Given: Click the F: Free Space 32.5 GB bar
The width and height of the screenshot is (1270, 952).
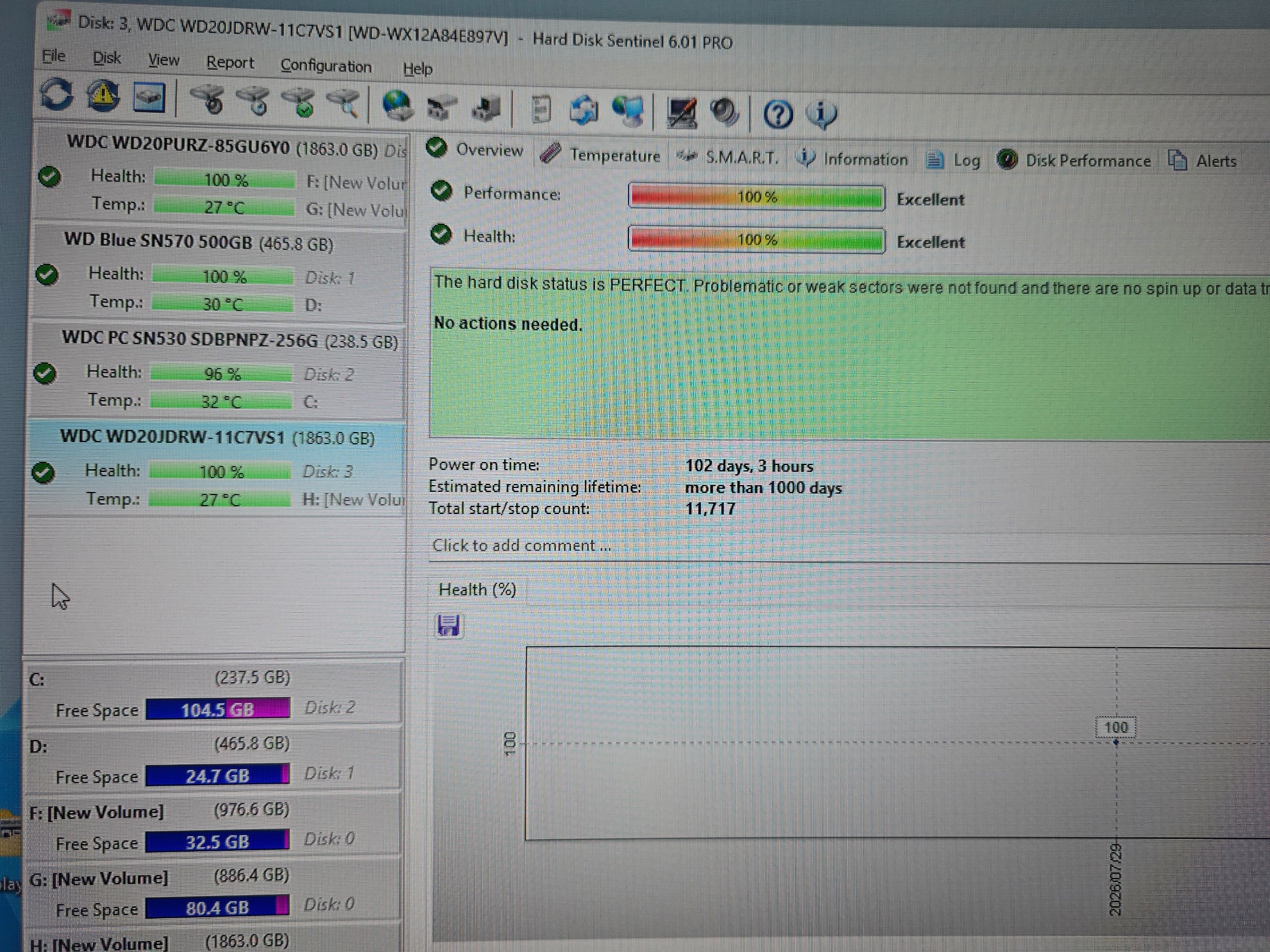Looking at the screenshot, I should (x=217, y=841).
